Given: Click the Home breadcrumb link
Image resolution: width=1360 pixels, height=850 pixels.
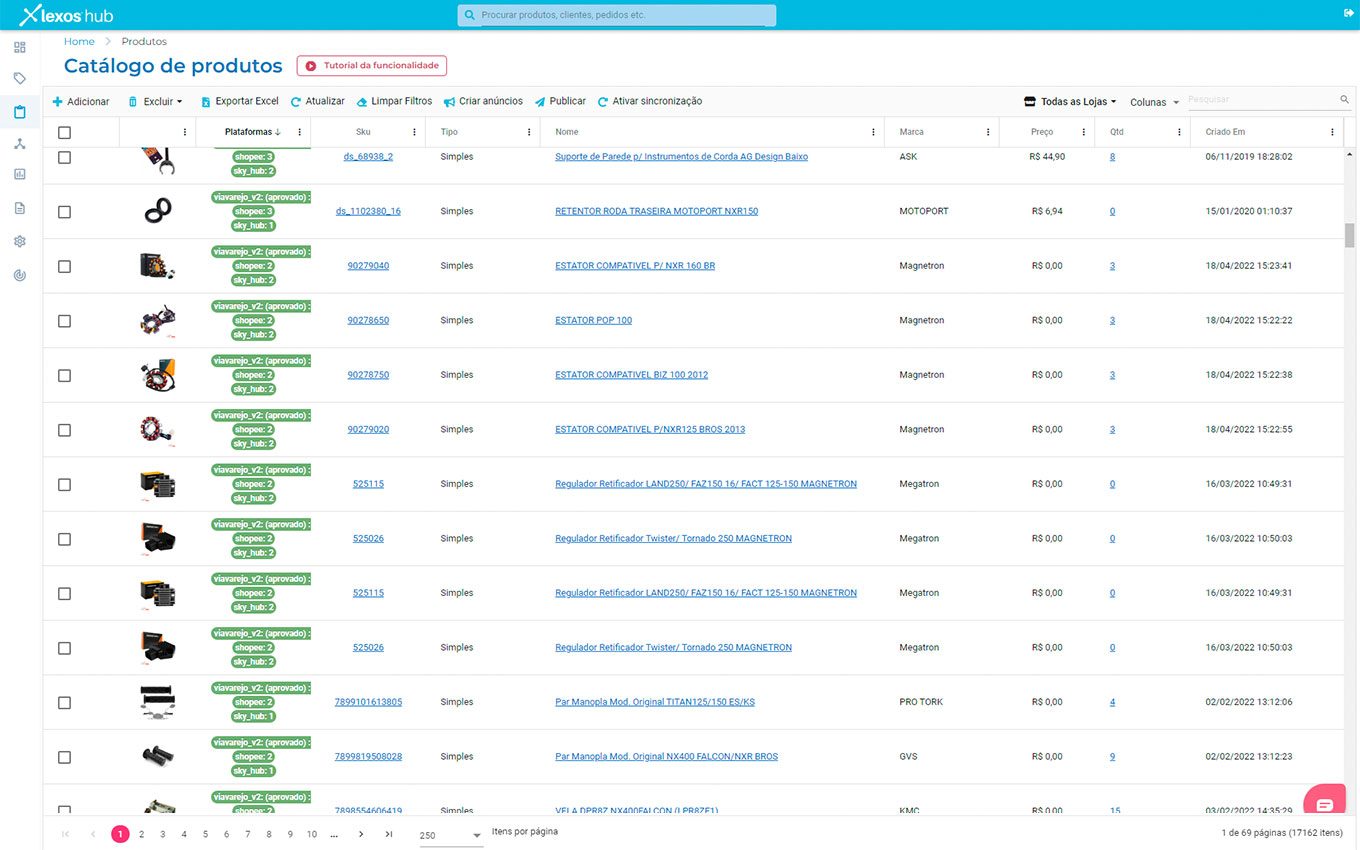Looking at the screenshot, I should pyautogui.click(x=79, y=42).
